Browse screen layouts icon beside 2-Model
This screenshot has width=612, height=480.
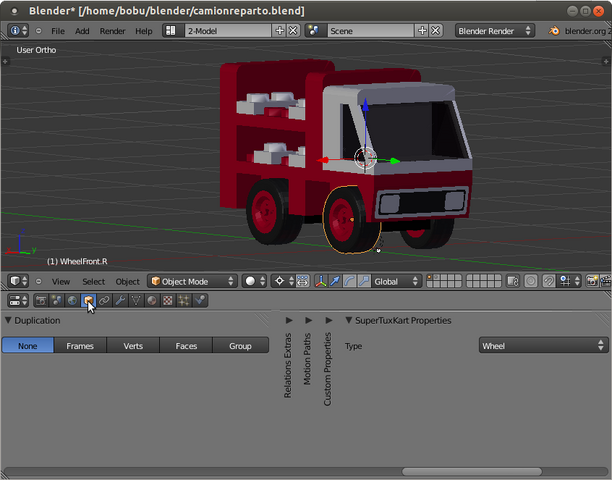click(x=173, y=30)
